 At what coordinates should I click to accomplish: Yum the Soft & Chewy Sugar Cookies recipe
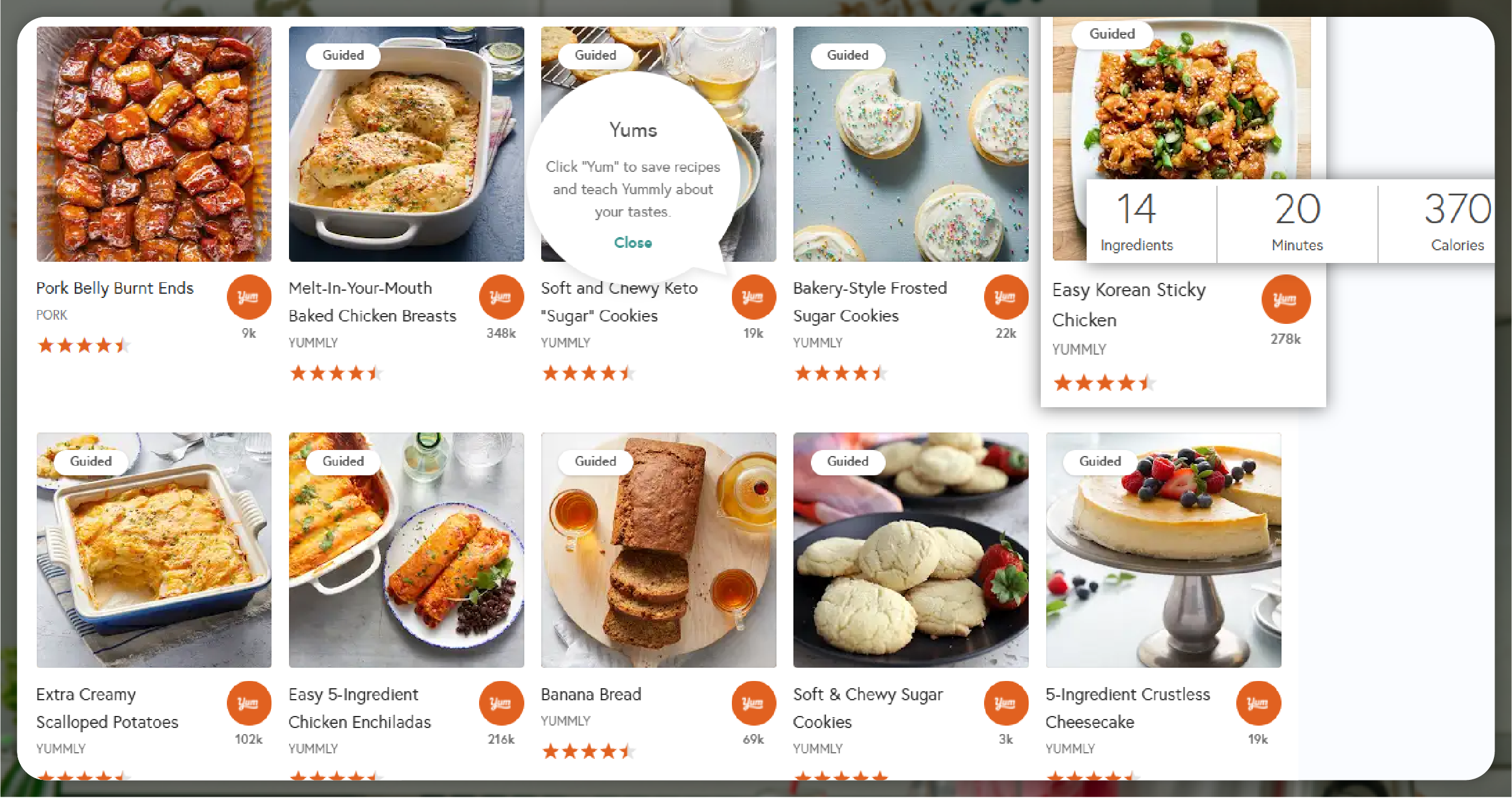click(1005, 703)
